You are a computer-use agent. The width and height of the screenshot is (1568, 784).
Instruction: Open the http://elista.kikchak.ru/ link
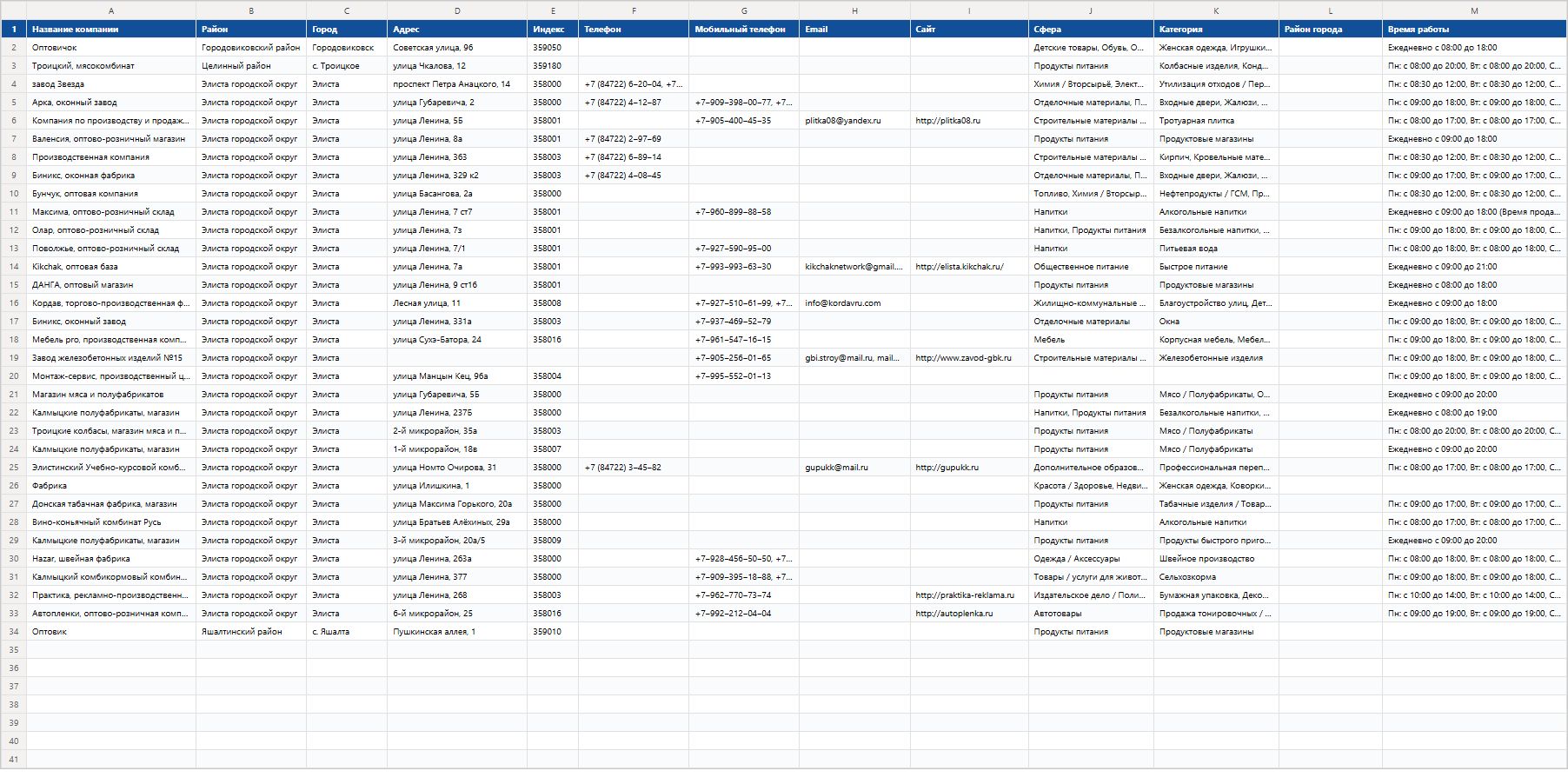coord(960,267)
